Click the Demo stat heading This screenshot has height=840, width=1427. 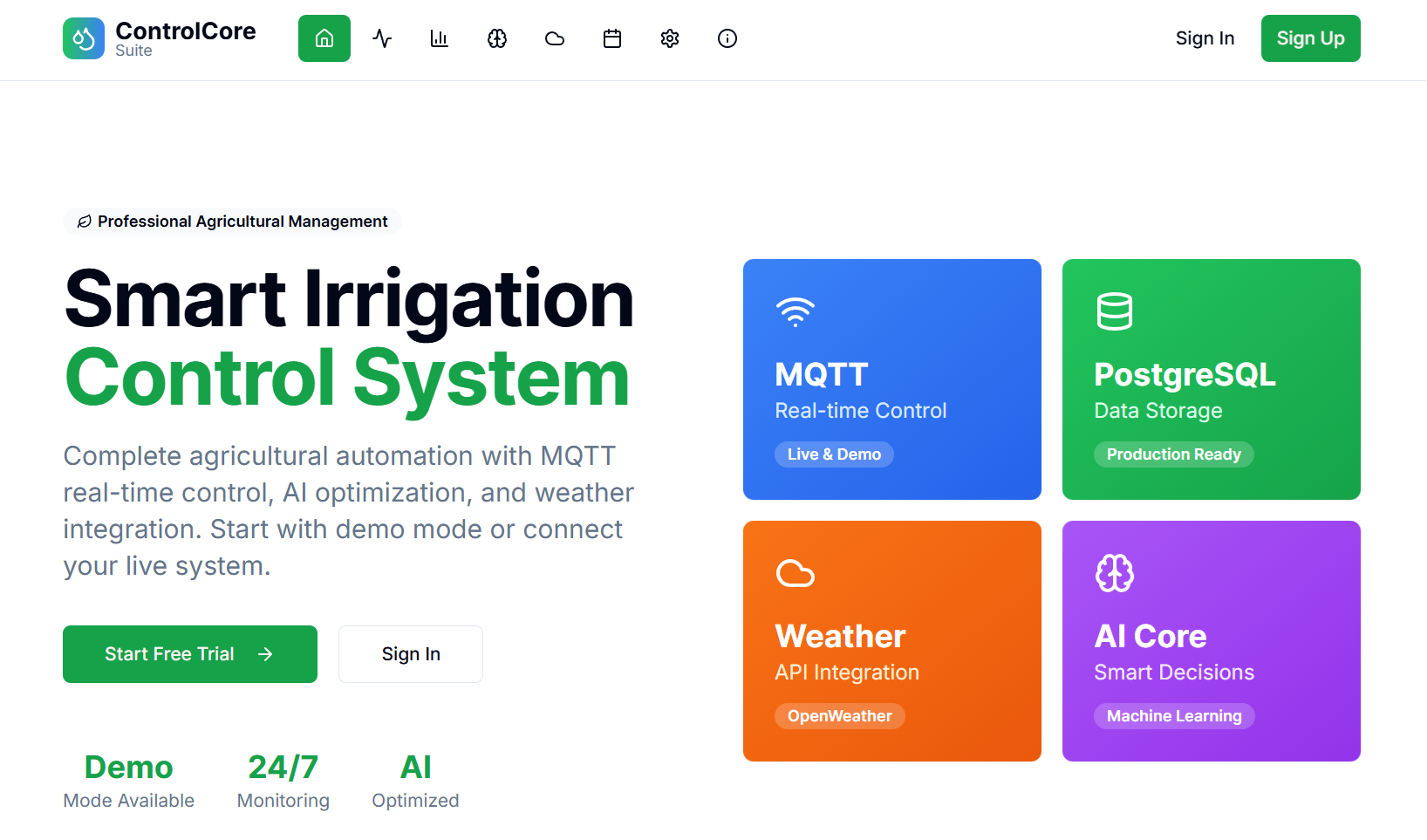pos(129,768)
